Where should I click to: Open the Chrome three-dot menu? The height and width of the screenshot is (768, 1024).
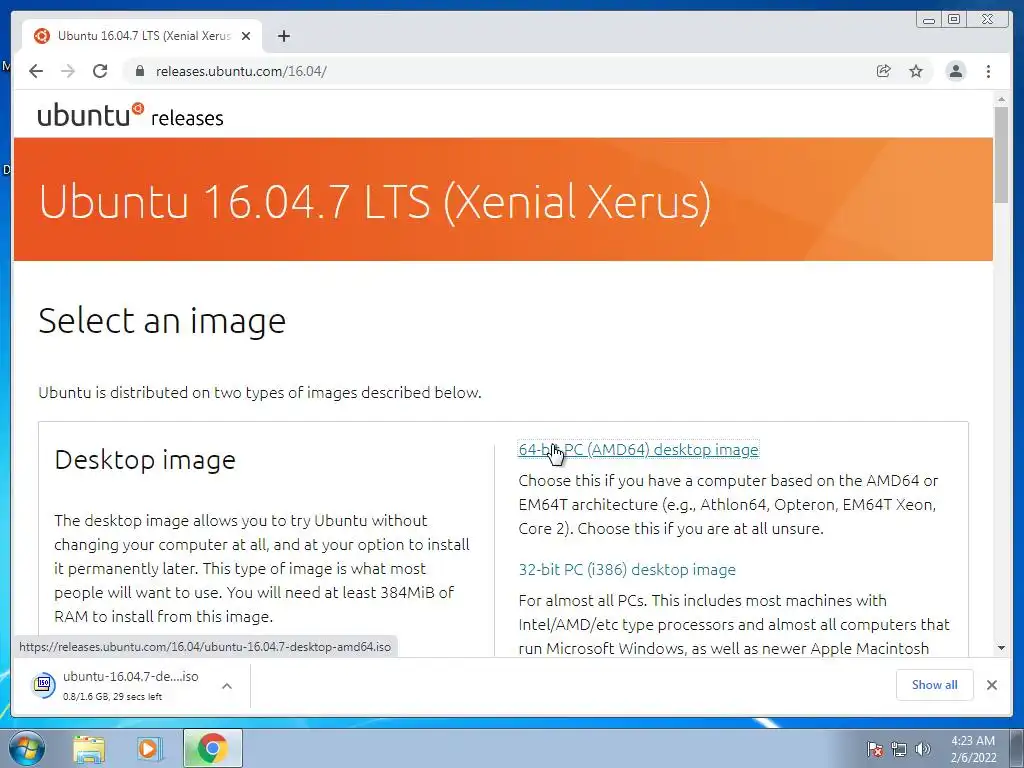point(988,71)
